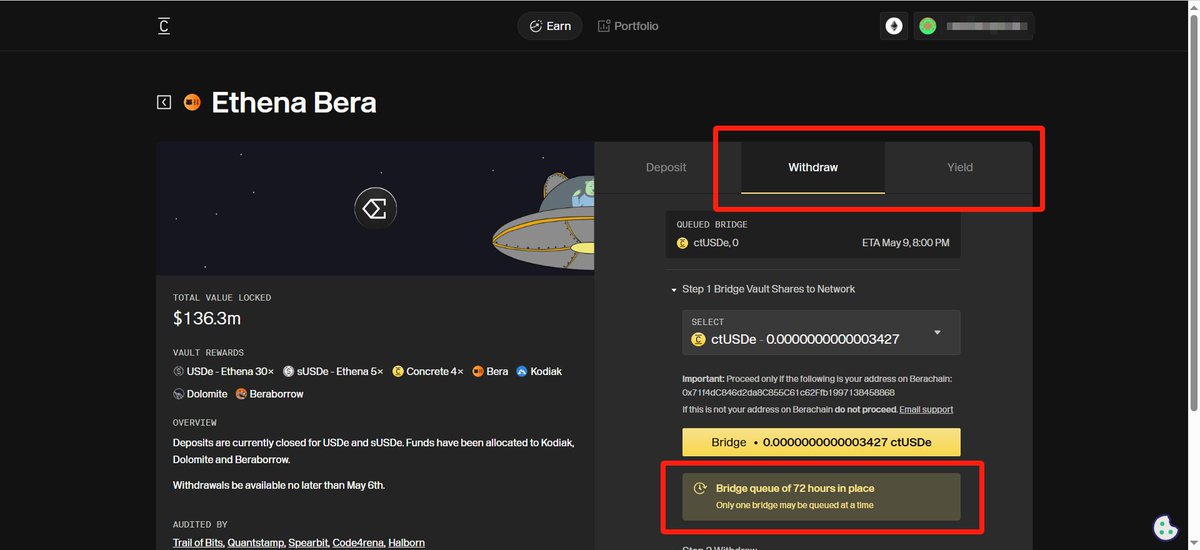This screenshot has height=550, width=1200.
Task: Click the ETA May 9, 8:00 PM text
Action: tap(906, 243)
